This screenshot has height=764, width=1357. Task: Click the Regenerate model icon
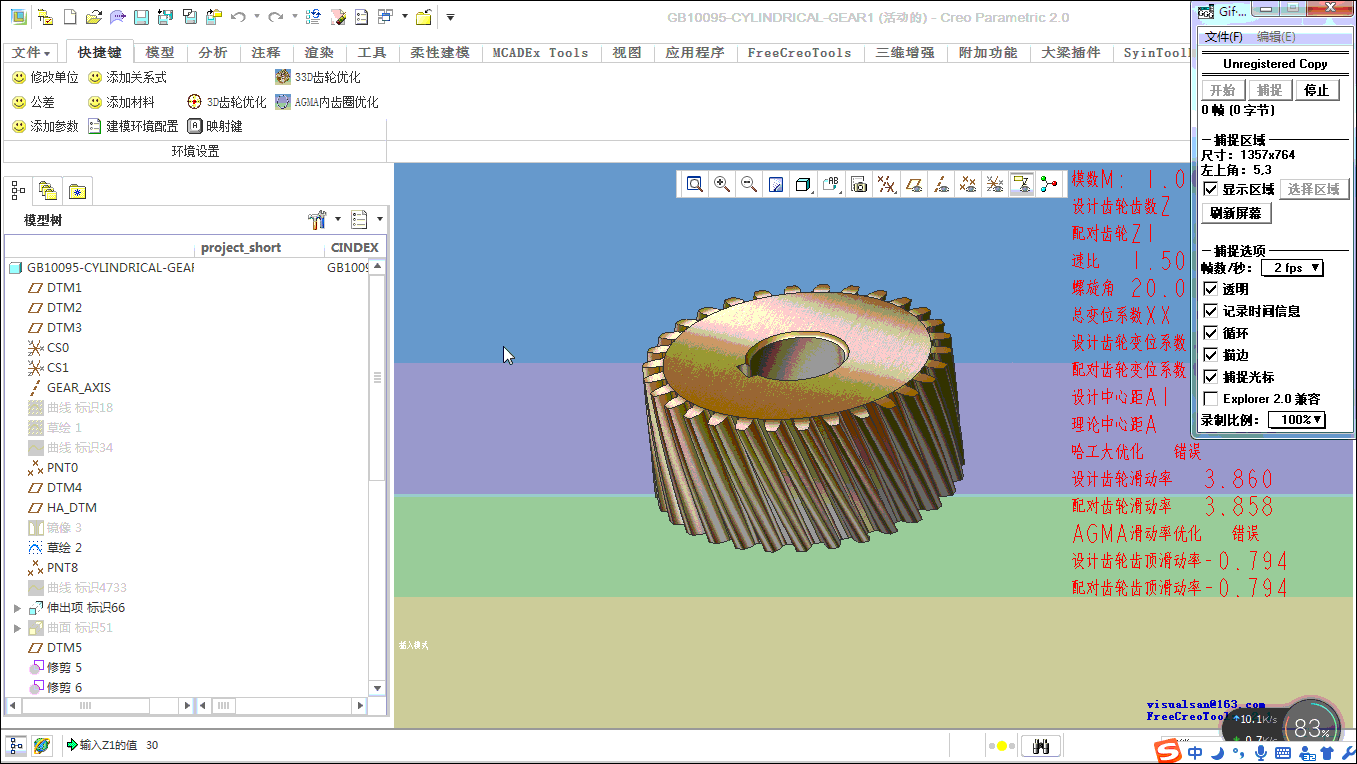313,17
